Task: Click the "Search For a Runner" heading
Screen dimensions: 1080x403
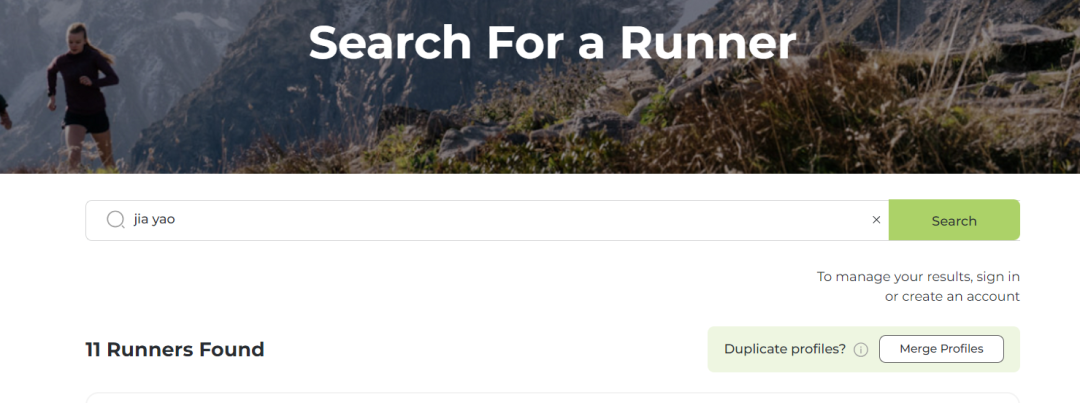Action: coord(552,43)
